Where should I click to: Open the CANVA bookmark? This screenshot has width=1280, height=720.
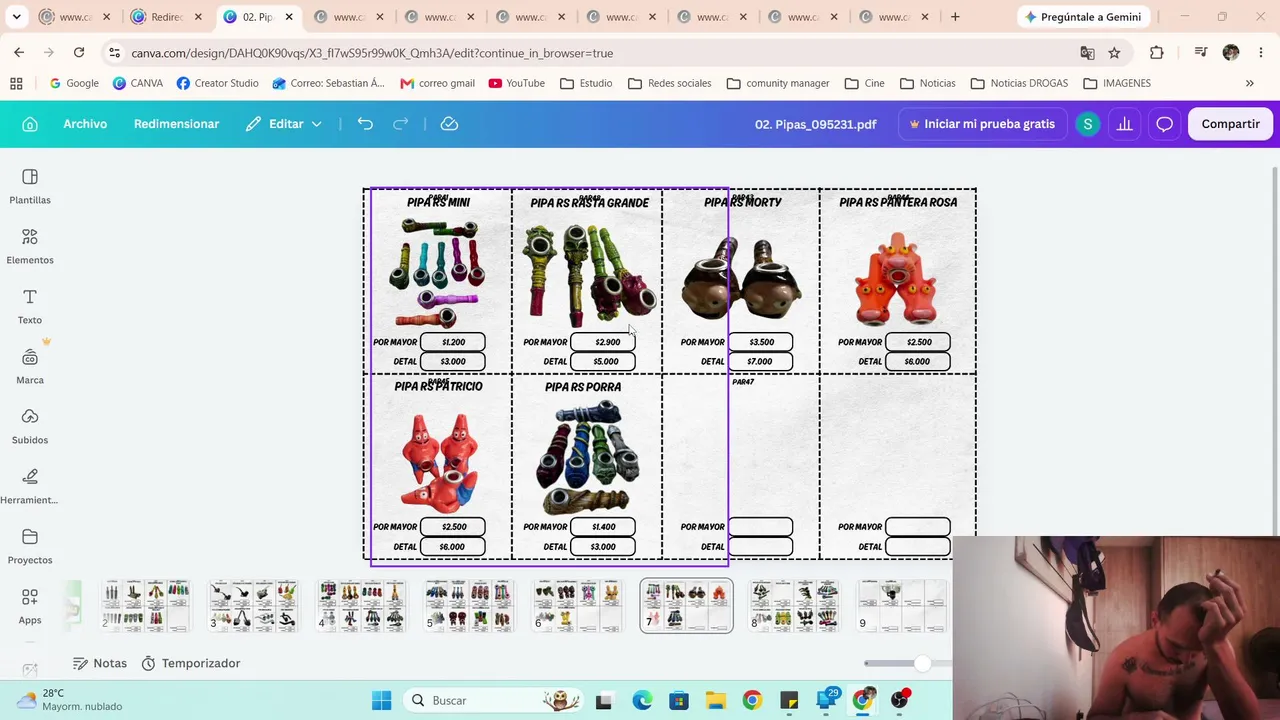tap(138, 83)
